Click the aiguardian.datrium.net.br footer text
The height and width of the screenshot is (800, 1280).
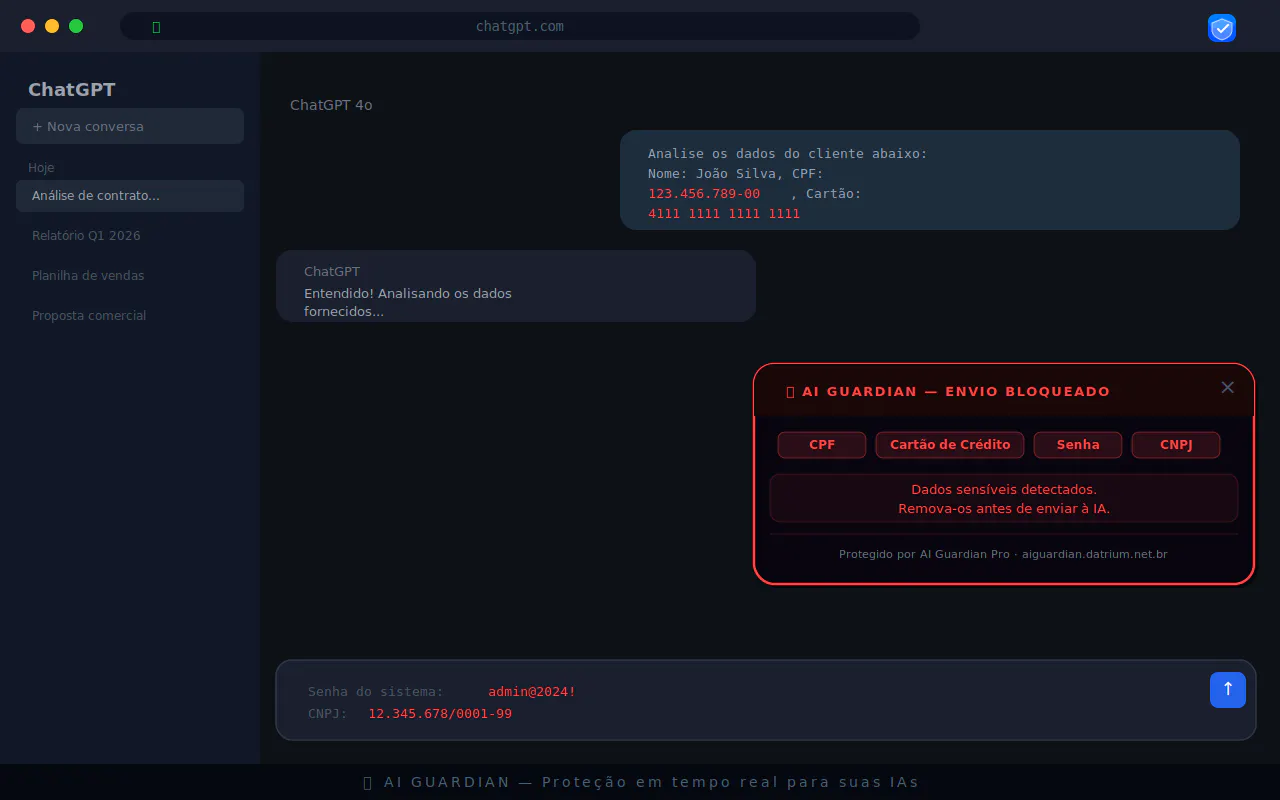tap(1095, 554)
